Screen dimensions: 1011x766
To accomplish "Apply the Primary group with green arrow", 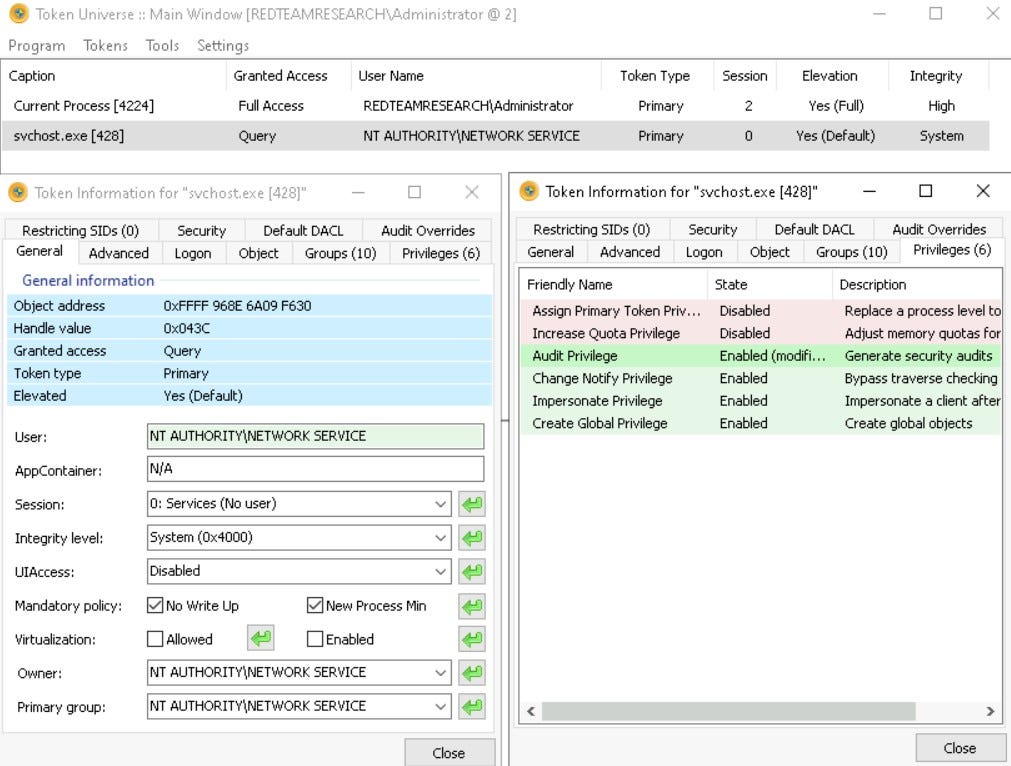I will coord(472,707).
